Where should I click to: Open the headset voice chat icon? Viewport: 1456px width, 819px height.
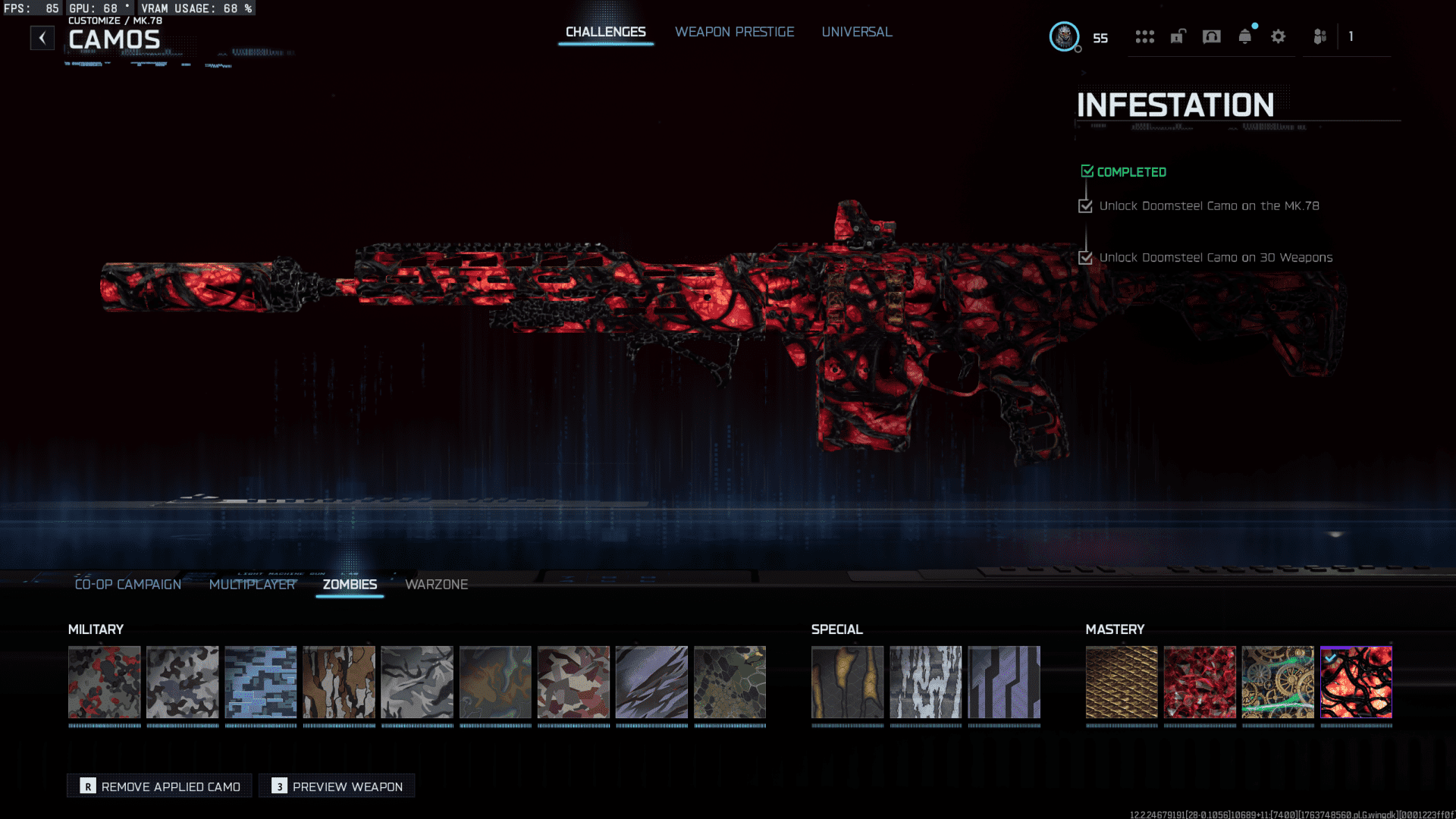click(x=1211, y=36)
